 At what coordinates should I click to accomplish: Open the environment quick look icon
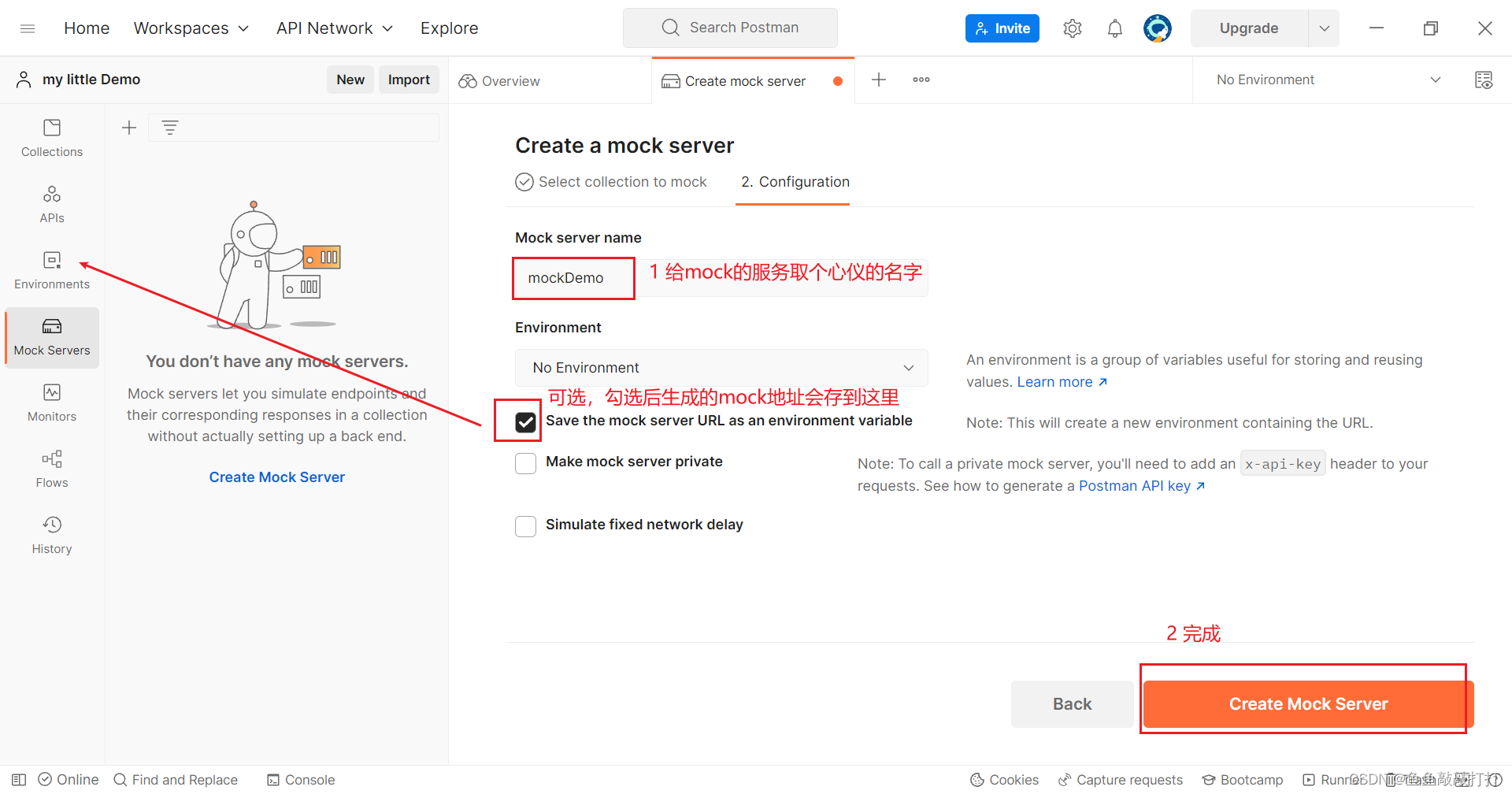(1484, 80)
